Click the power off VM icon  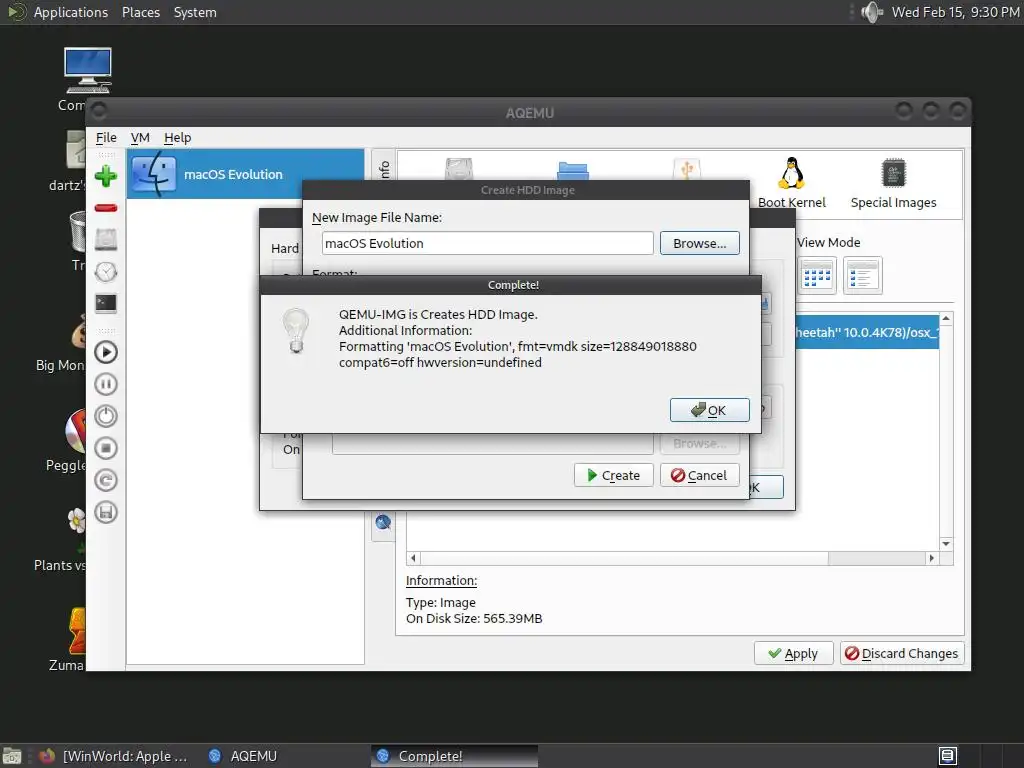pos(106,416)
